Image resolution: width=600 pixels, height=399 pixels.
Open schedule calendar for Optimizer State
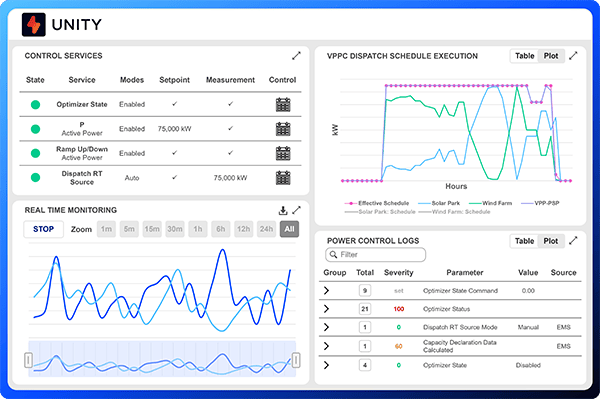pos(283,104)
